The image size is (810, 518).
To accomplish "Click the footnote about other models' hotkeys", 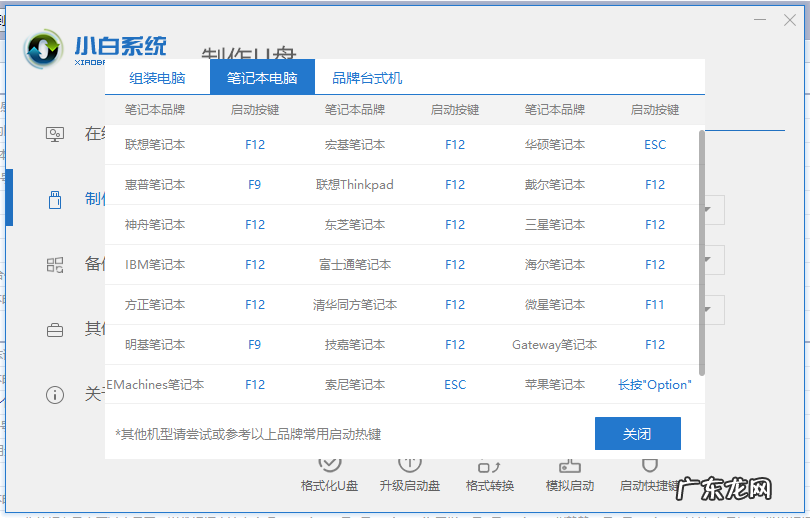I will pos(248,434).
